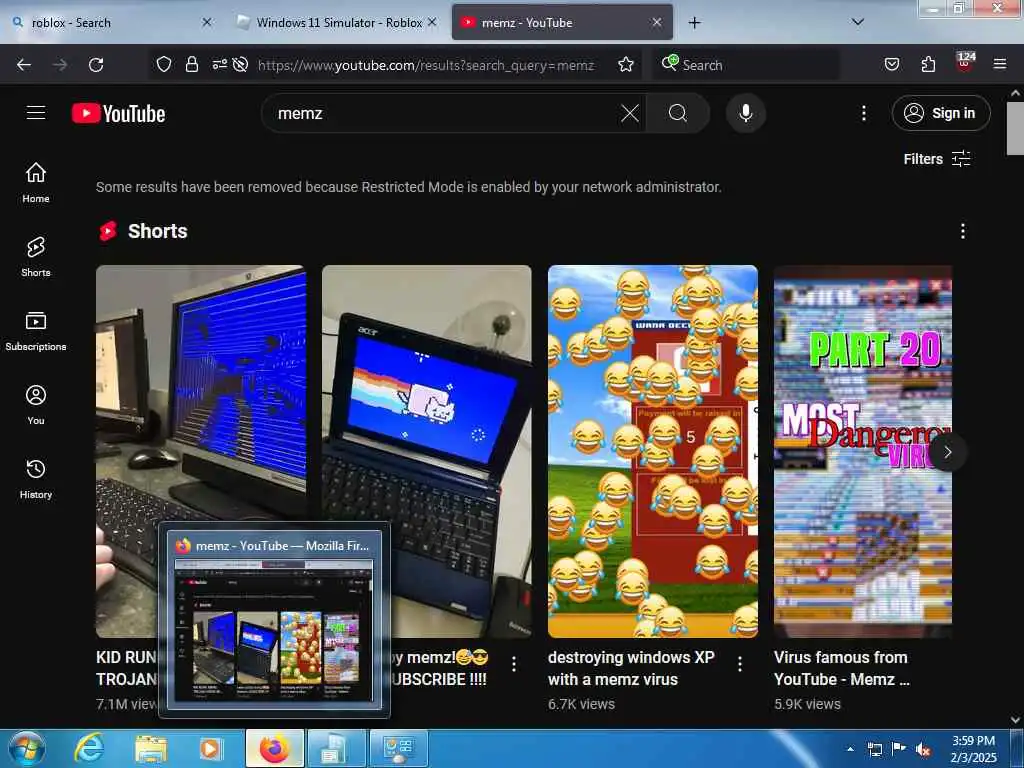Open 'Virus famous from YouTube - Memz' title
Screen dimensions: 1024x768
842,668
